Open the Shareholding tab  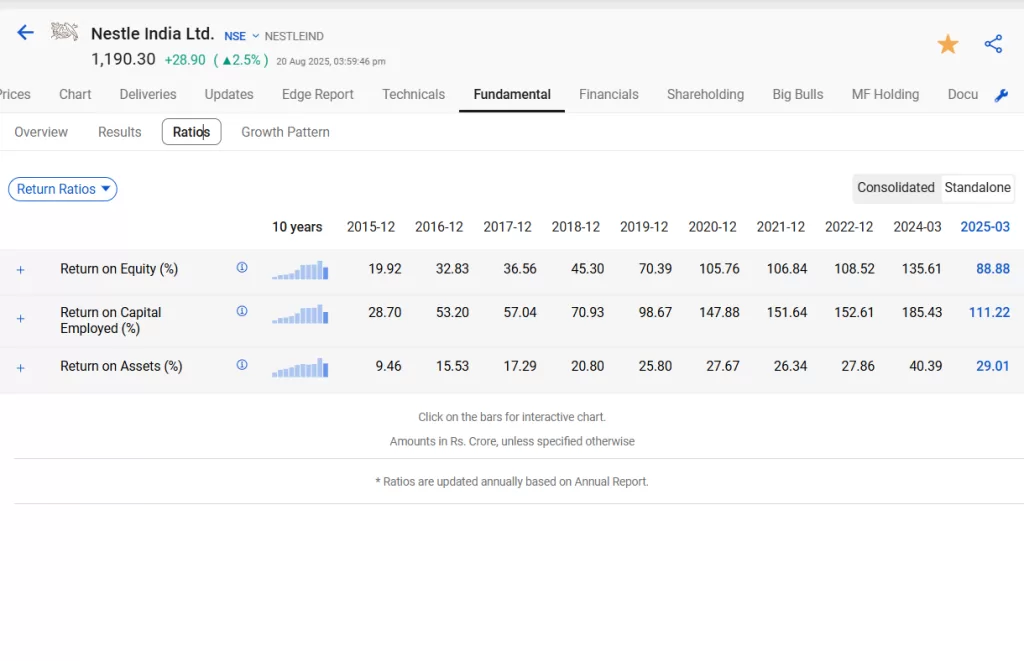coord(705,94)
